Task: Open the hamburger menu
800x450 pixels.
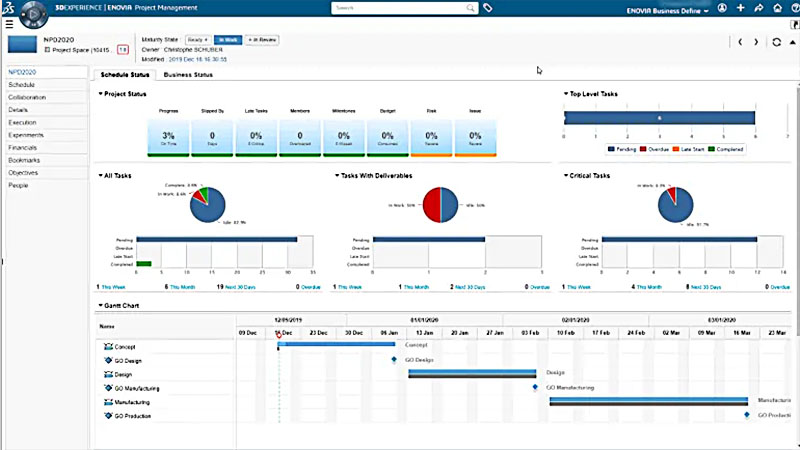Action: point(9,24)
